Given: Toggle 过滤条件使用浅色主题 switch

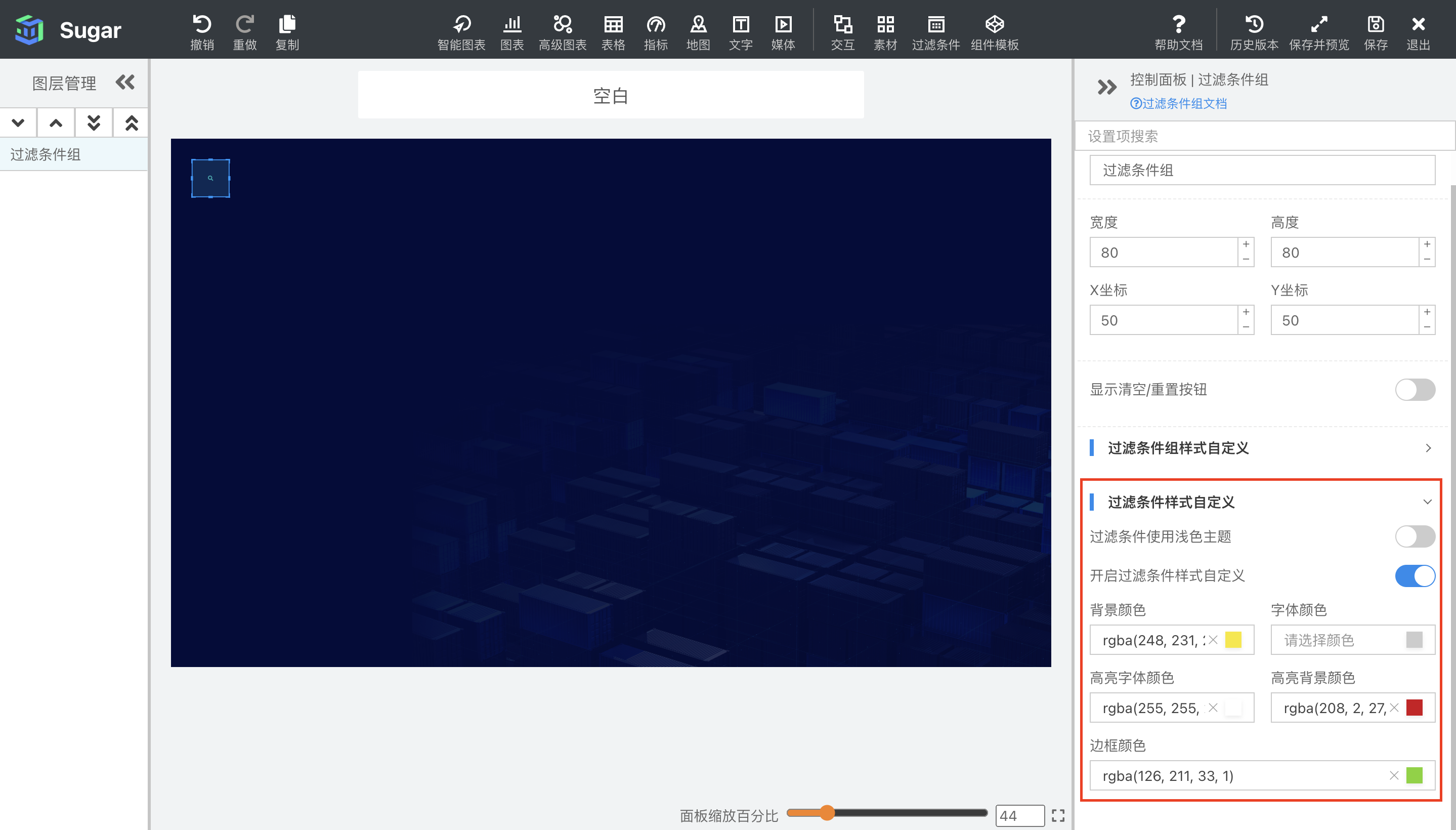Looking at the screenshot, I should click(x=1415, y=536).
